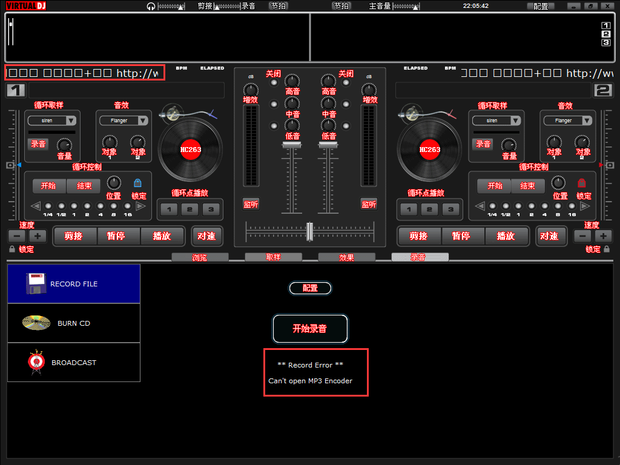The width and height of the screenshot is (620, 465).
Task: Select the RECORD FILE floppy disk icon
Action: pos(35,283)
